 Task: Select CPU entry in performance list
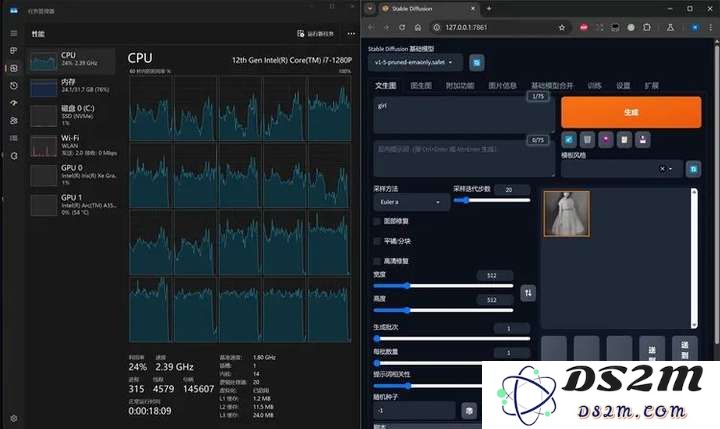(x=72, y=61)
